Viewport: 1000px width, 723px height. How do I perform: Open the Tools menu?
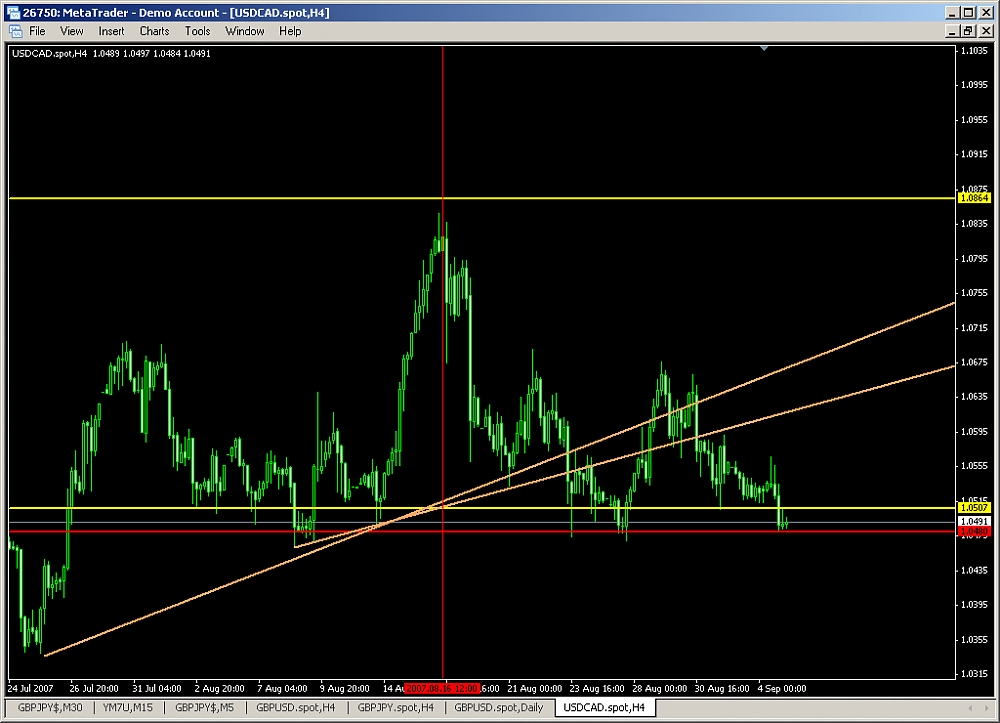(197, 31)
